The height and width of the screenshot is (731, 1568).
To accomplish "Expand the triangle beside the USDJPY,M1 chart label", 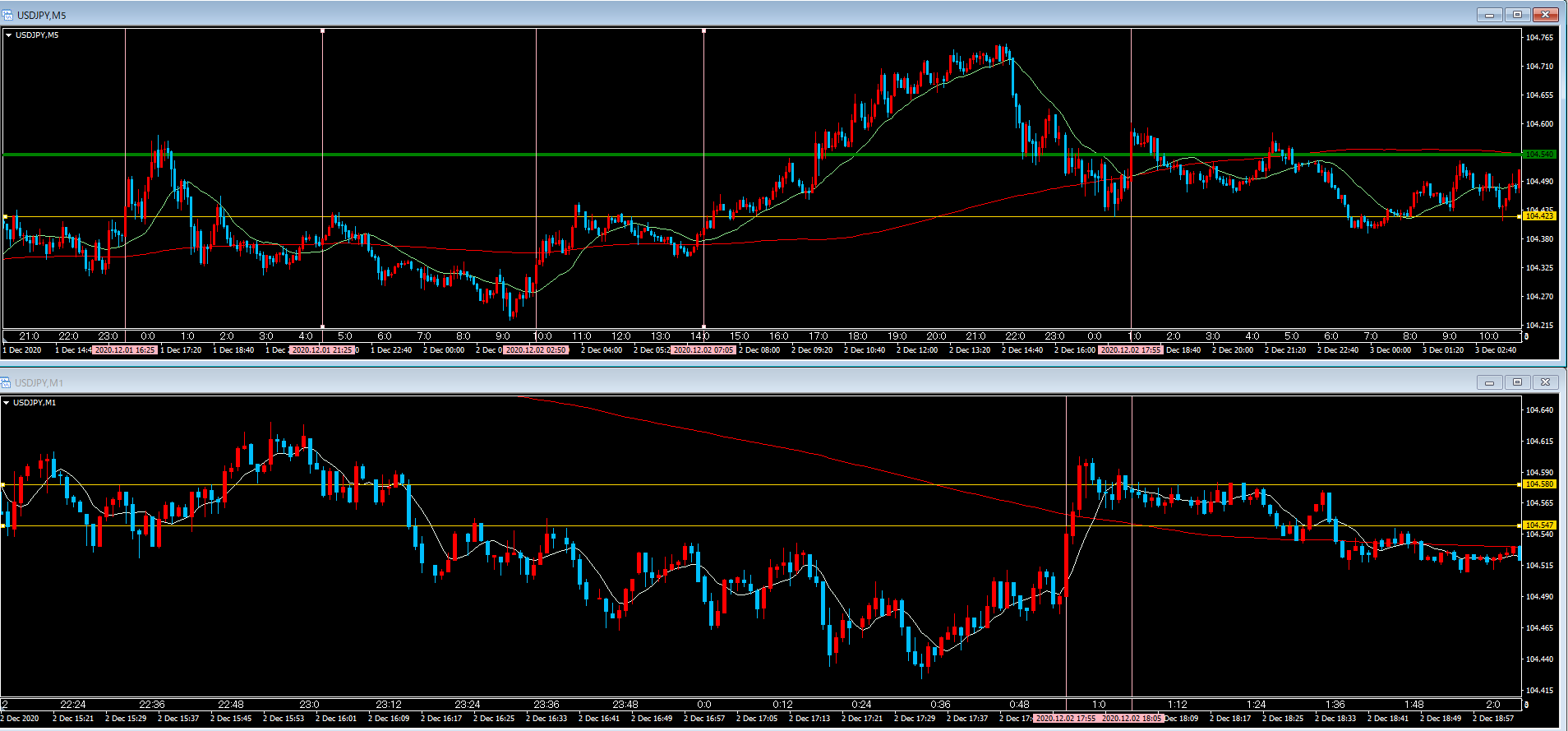I will (x=7, y=403).
